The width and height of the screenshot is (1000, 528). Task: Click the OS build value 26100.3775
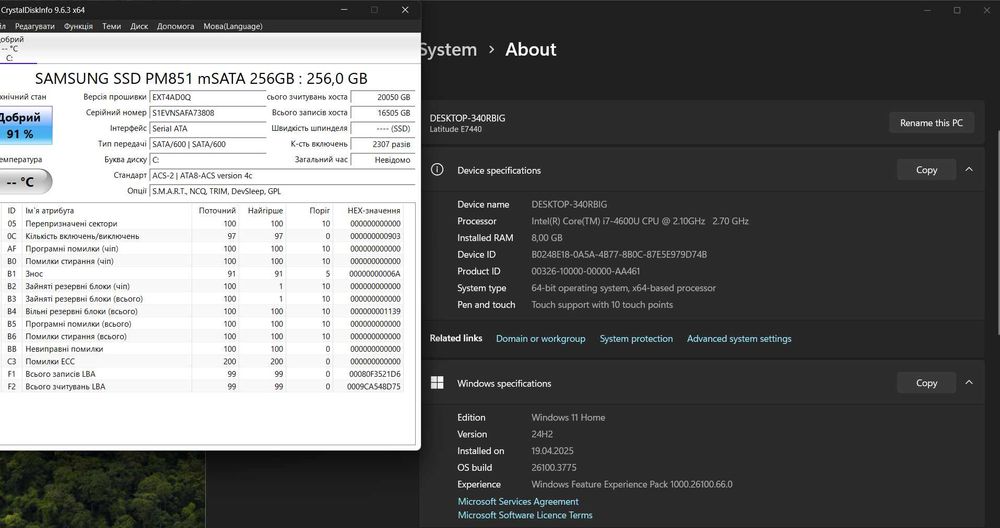[x=554, y=467]
